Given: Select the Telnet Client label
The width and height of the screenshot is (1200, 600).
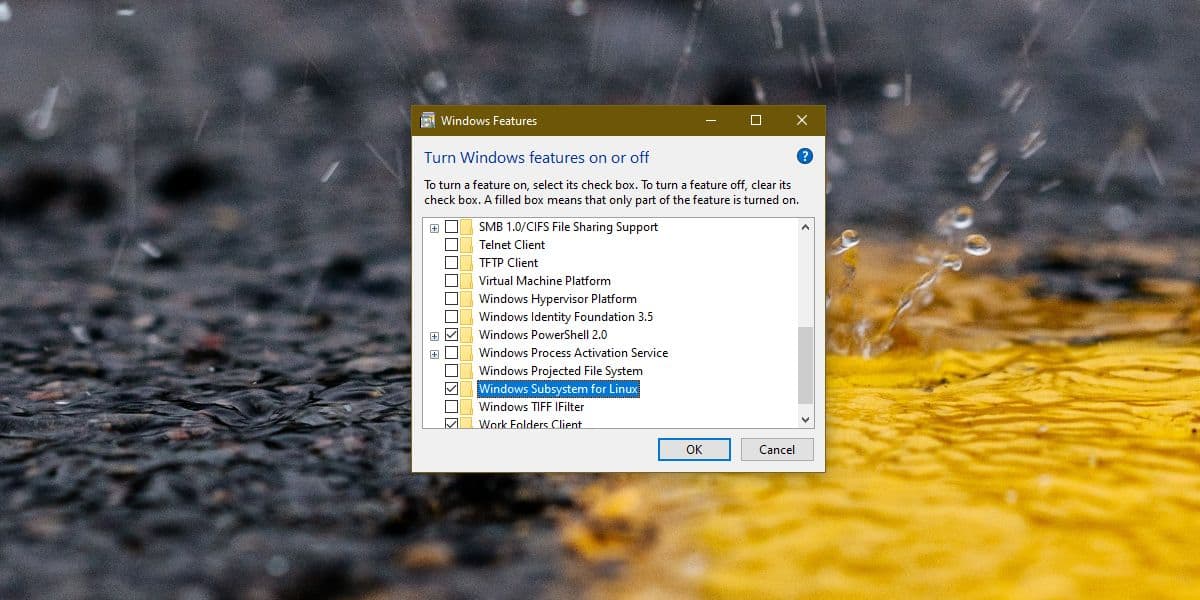Looking at the screenshot, I should point(512,245).
